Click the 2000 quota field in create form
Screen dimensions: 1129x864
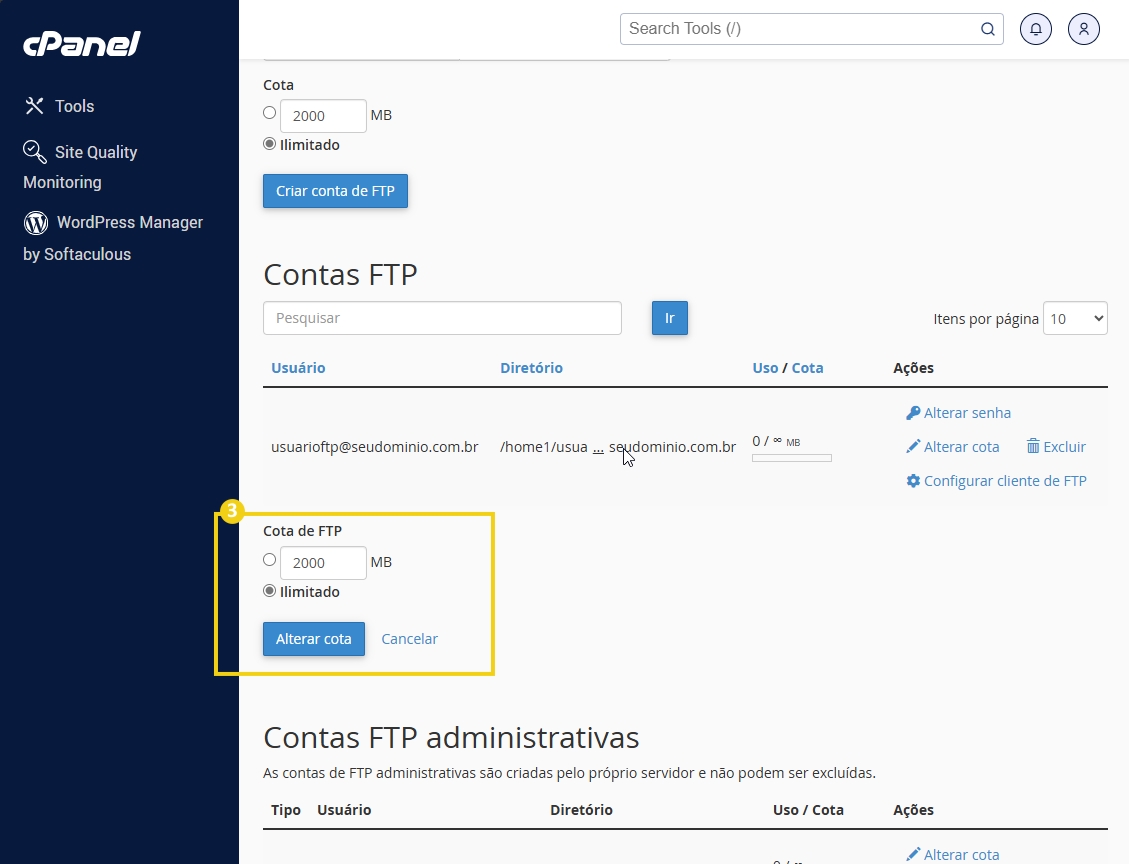pyautogui.click(x=323, y=116)
